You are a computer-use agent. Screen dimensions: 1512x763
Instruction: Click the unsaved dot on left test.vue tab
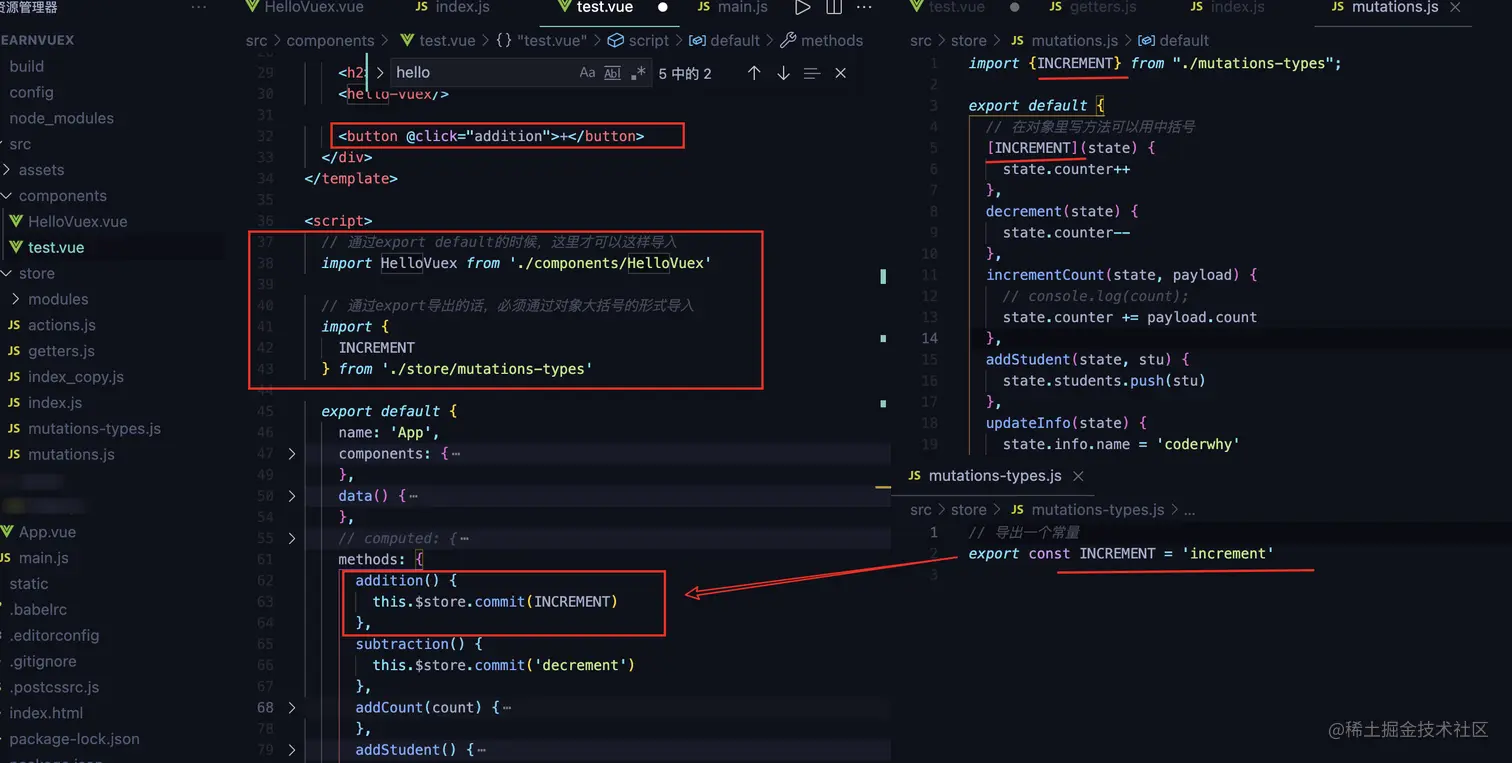pyautogui.click(x=662, y=7)
